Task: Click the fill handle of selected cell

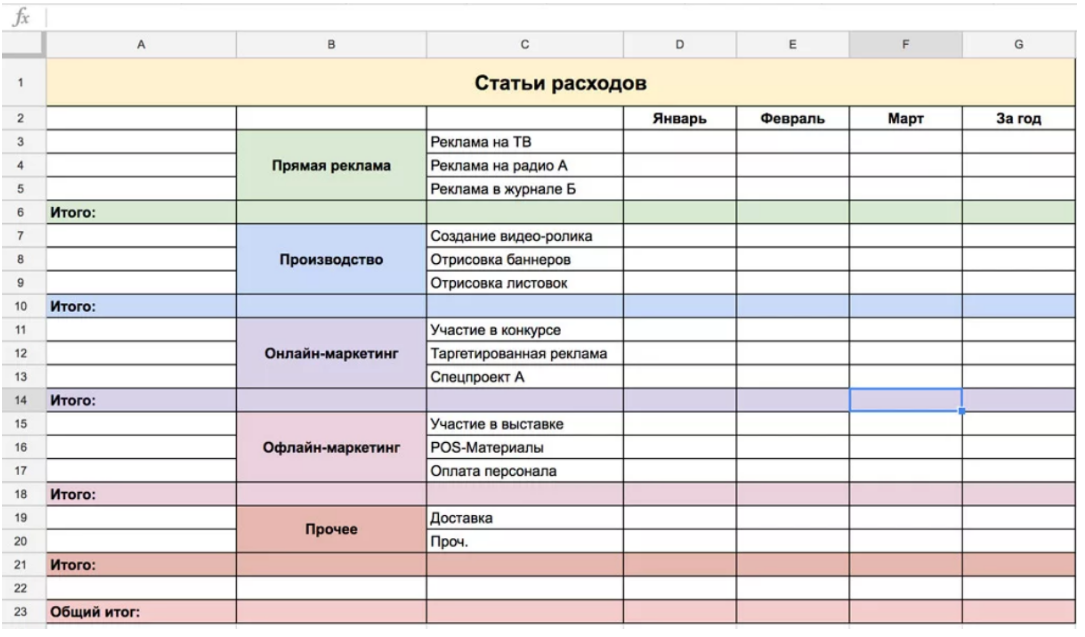Action: click(x=962, y=411)
